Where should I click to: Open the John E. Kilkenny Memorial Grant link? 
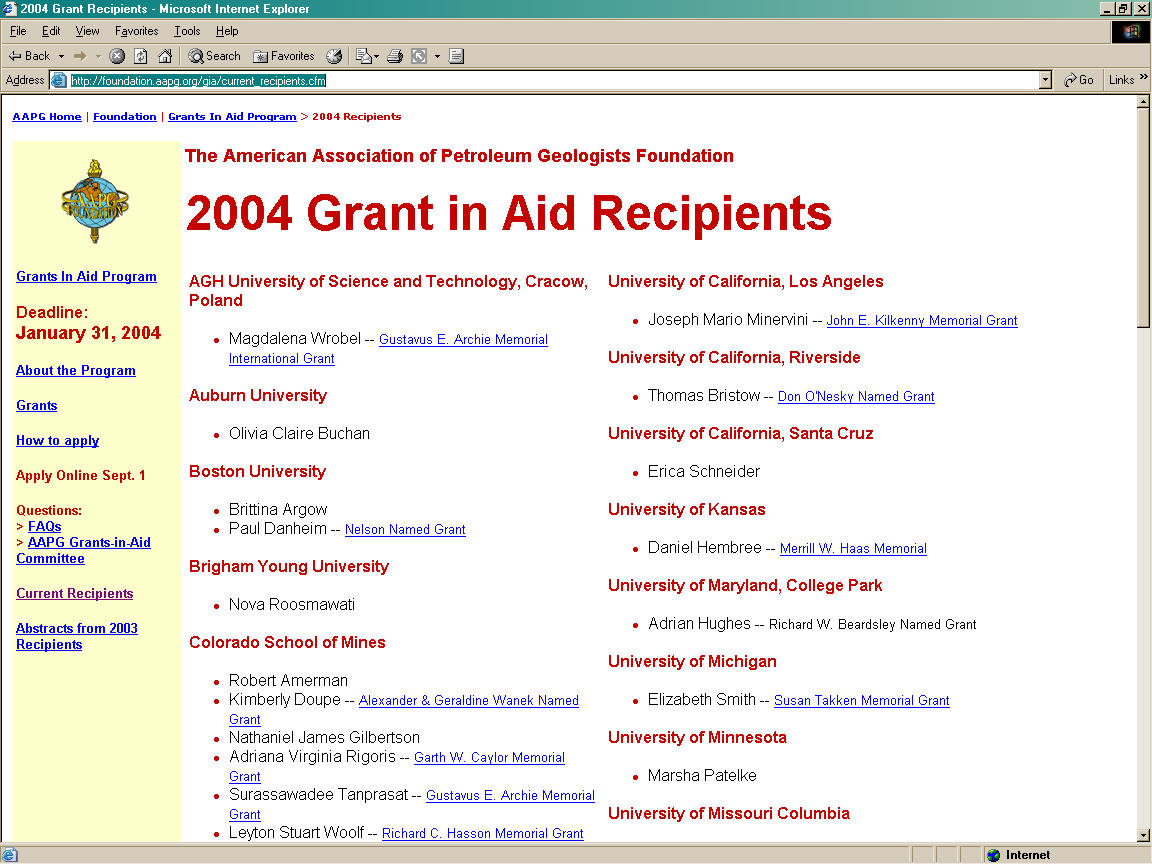pyautogui.click(x=922, y=320)
